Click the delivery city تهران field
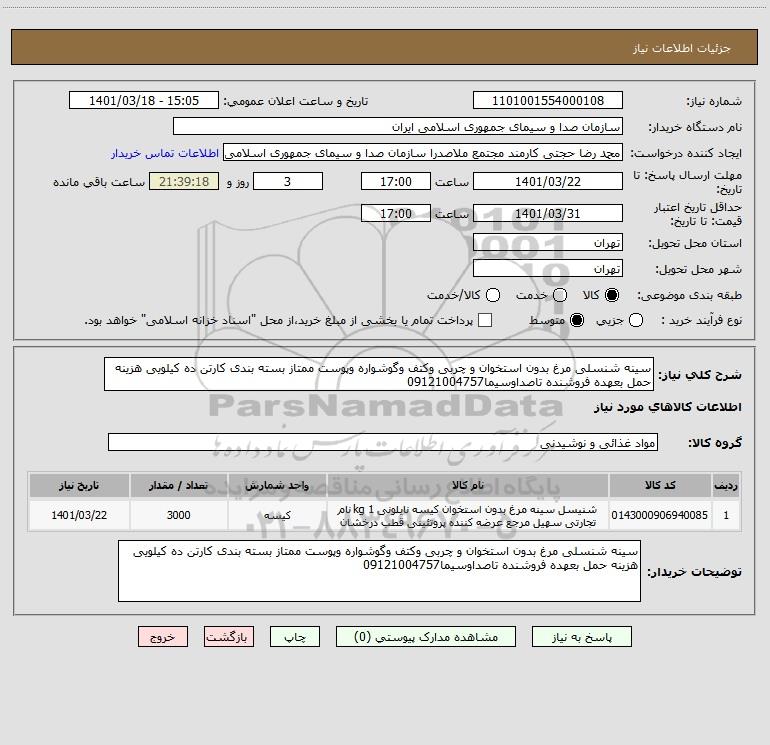Viewport: 770px width, 745px height. 548,269
